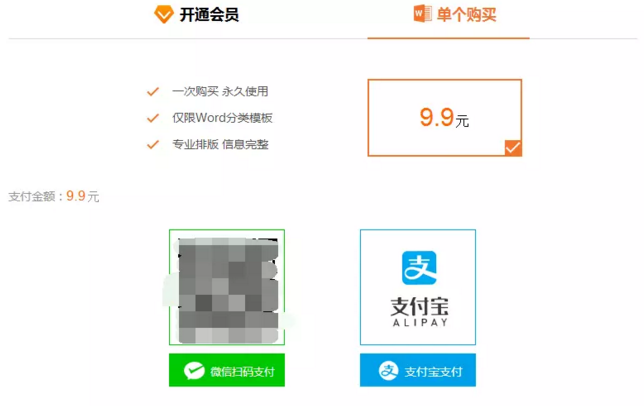Viewport: 644px width, 406px height.
Task: Select the Alipay payment card
Action: click(x=418, y=287)
